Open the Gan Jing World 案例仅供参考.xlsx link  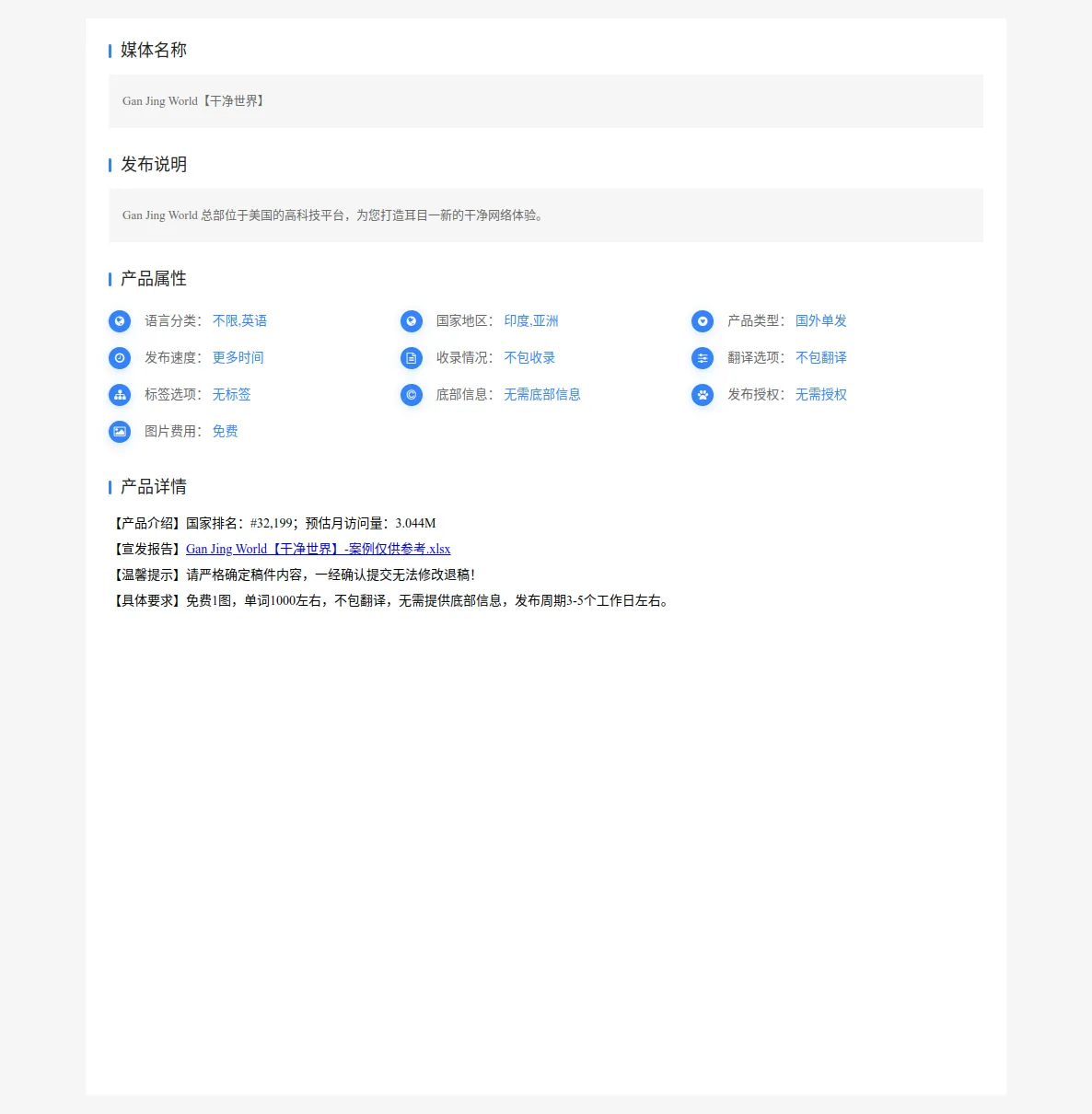[318, 549]
